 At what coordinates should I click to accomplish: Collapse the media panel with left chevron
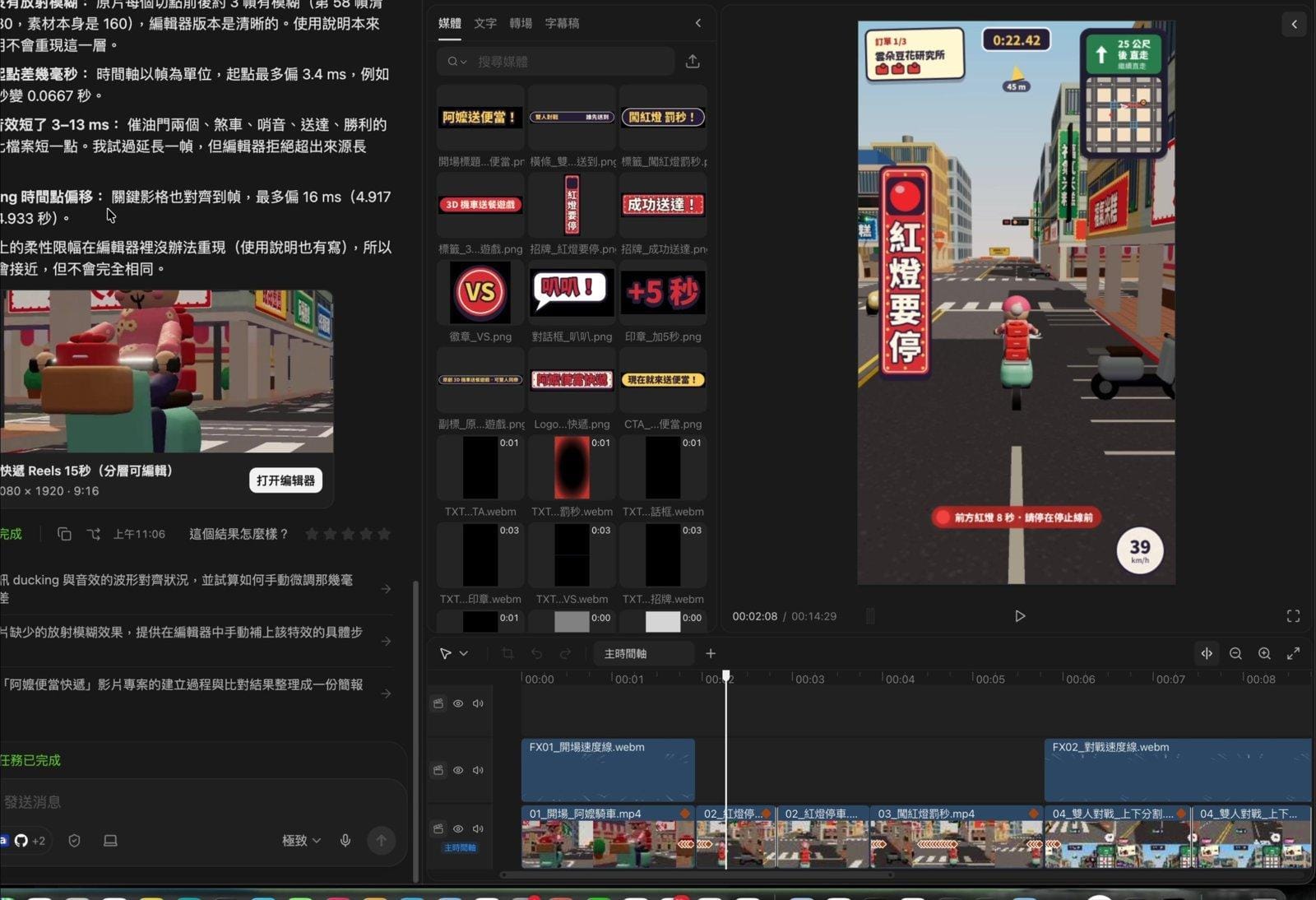pyautogui.click(x=698, y=23)
